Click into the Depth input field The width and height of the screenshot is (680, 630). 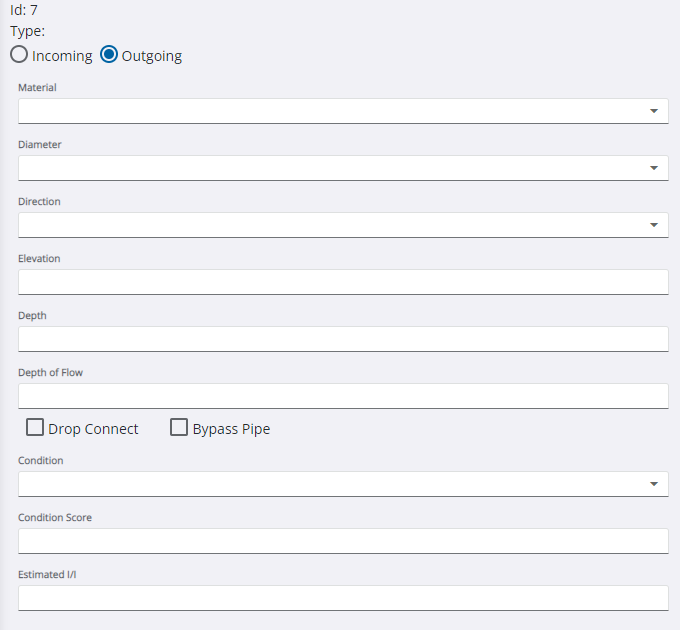point(343,339)
